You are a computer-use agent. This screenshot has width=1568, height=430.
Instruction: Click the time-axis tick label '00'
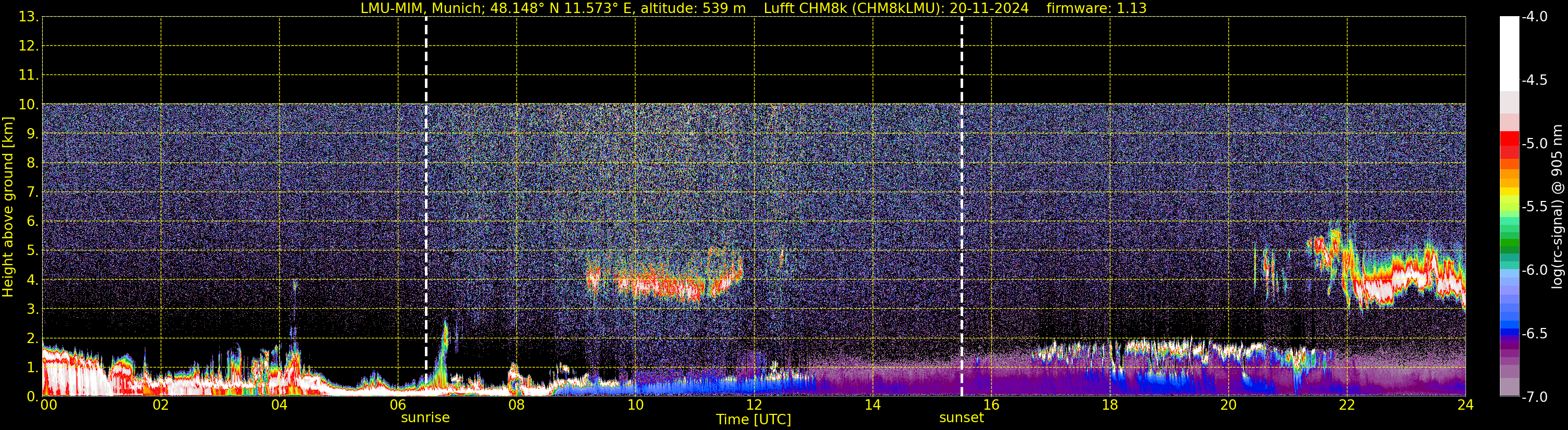pos(48,405)
